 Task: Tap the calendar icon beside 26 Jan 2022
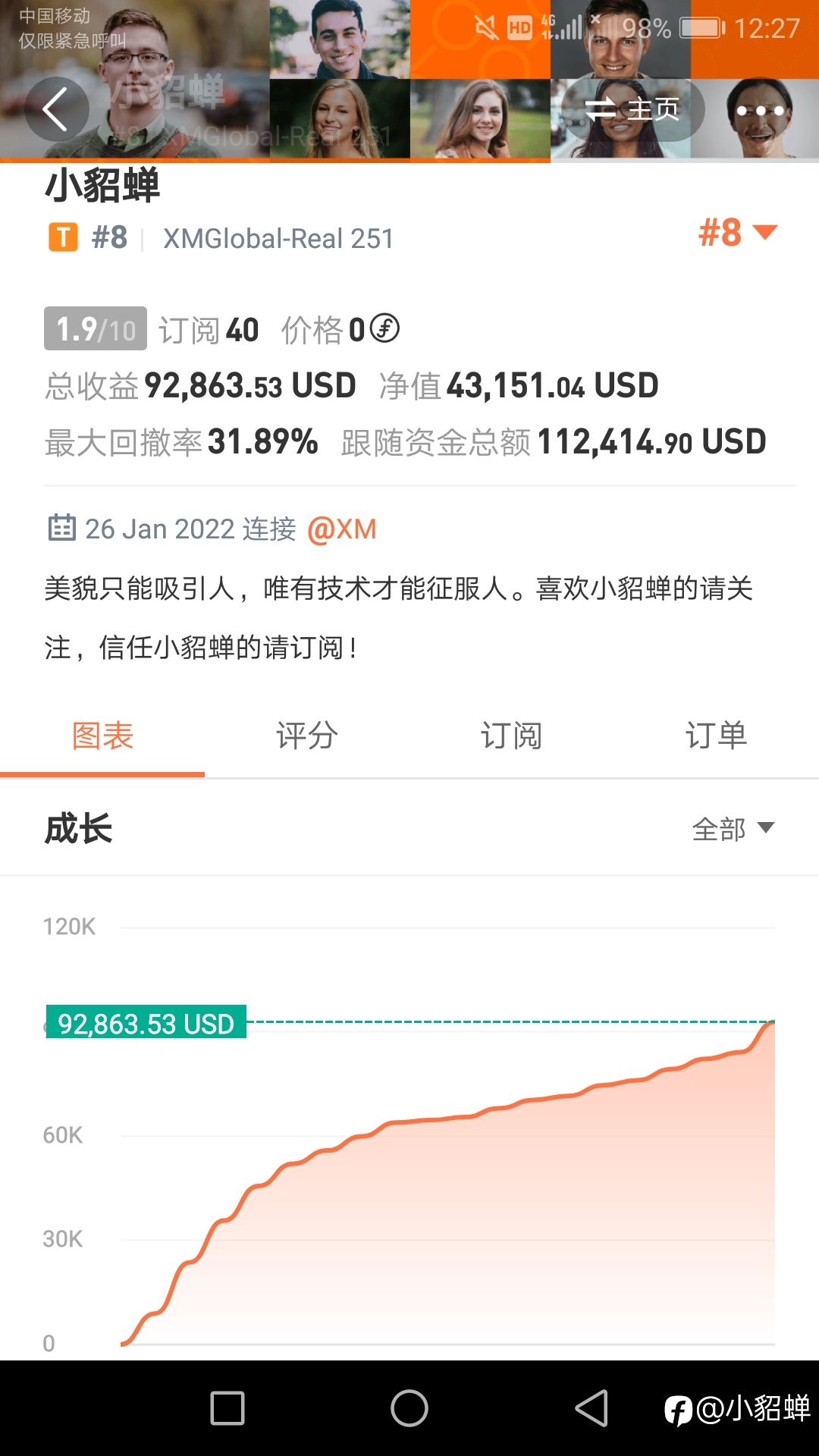click(62, 528)
